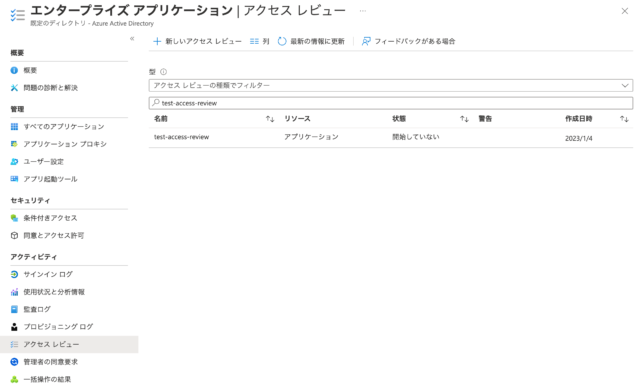Click the 条件付きアクセス icon

[x=14, y=218]
